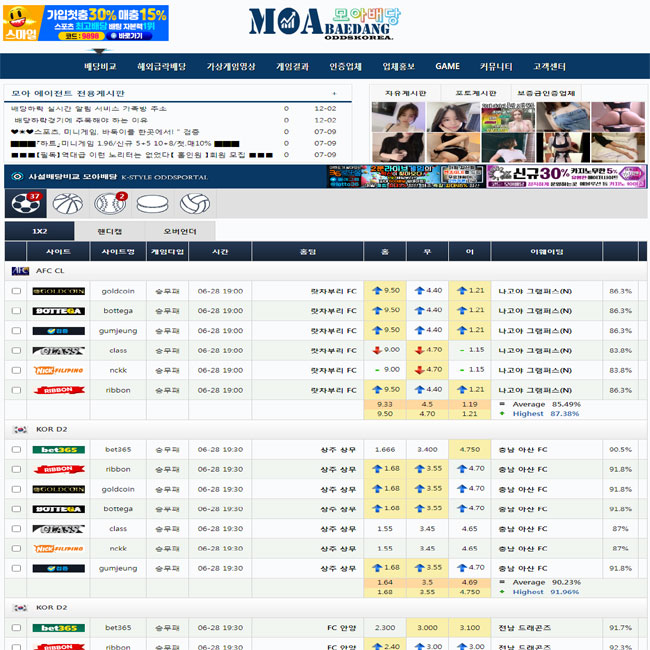Open gumjeung logo in the AFC CL group

pos(58,331)
